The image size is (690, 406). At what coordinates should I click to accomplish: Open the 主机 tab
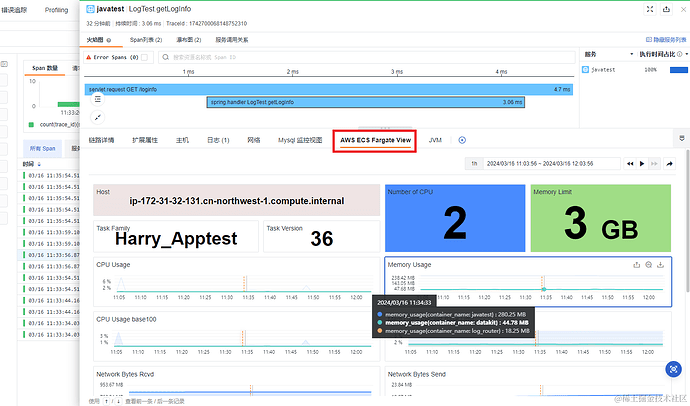pyautogui.click(x=182, y=140)
